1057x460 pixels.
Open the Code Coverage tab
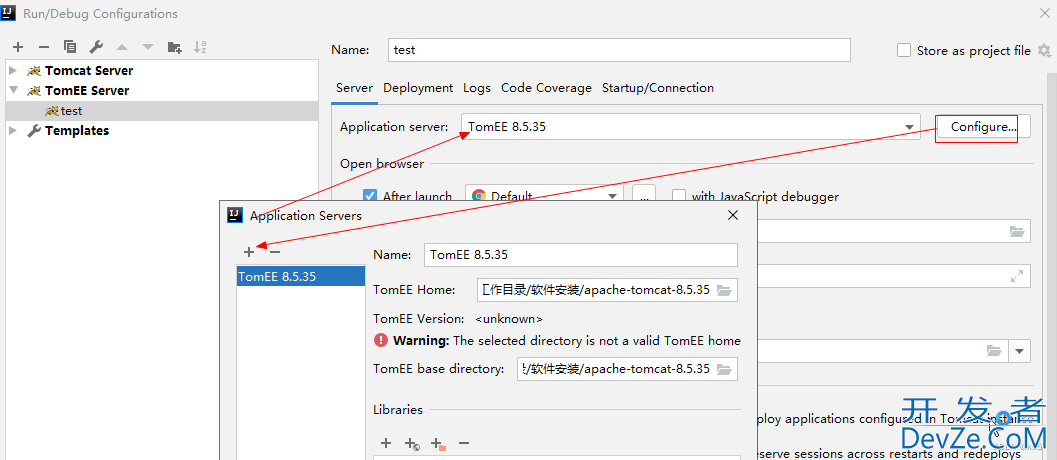click(546, 88)
